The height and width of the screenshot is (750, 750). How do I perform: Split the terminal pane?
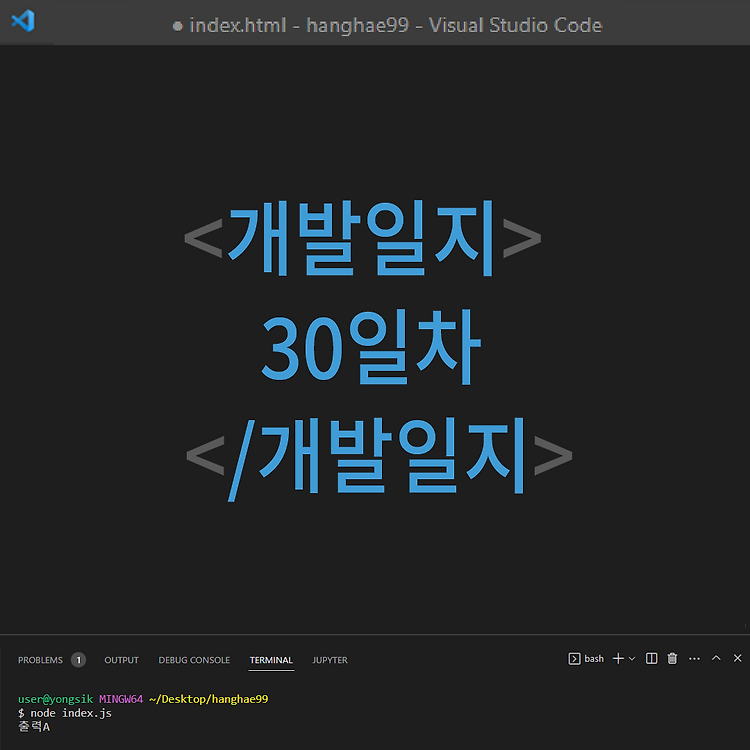click(651, 659)
